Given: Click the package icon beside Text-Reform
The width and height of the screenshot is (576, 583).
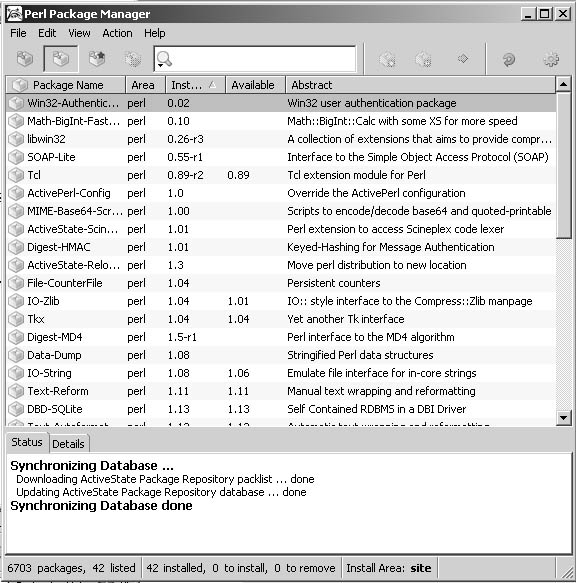Looking at the screenshot, I should [x=16, y=391].
